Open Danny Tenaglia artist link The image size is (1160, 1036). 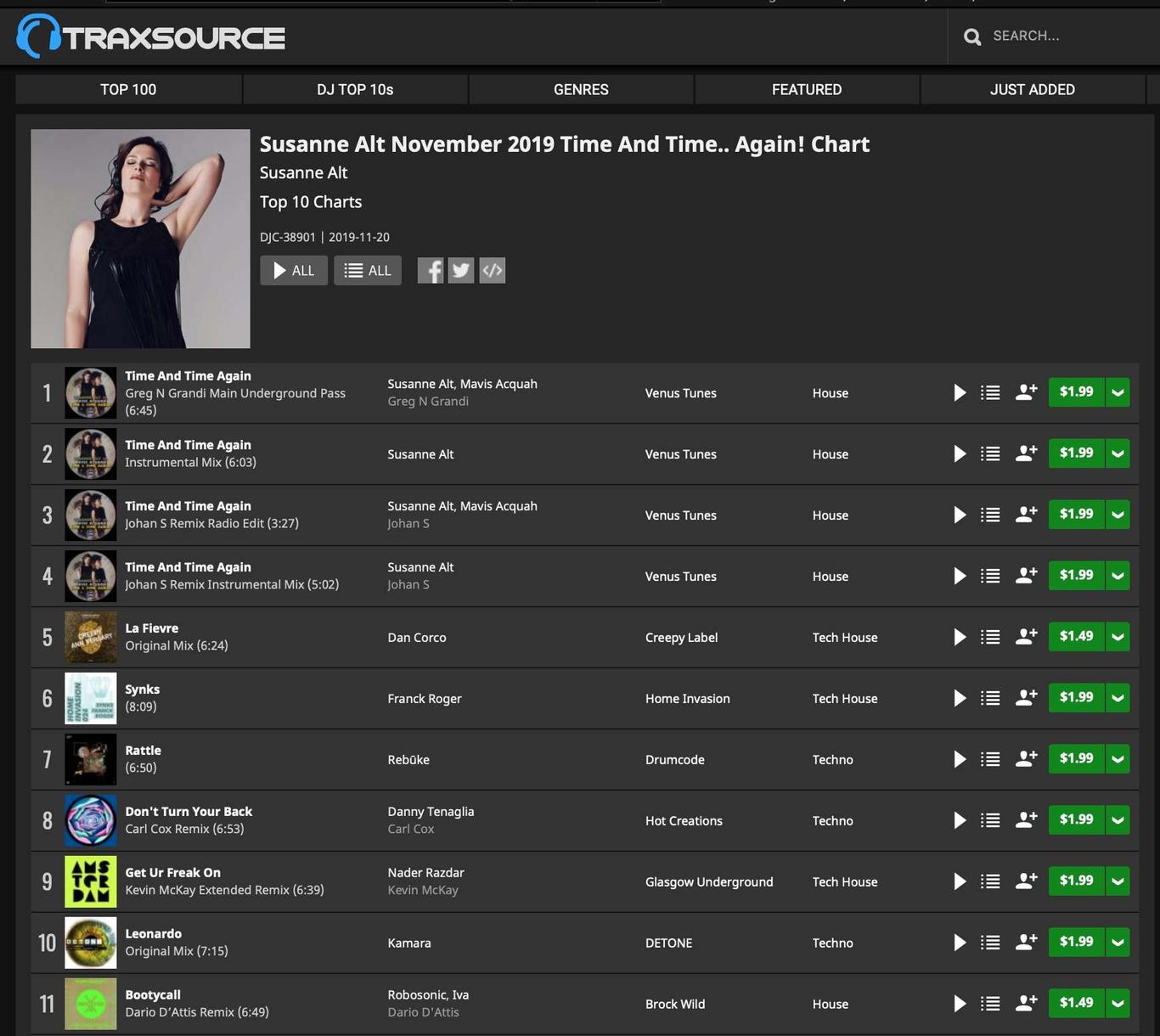pyautogui.click(x=431, y=812)
